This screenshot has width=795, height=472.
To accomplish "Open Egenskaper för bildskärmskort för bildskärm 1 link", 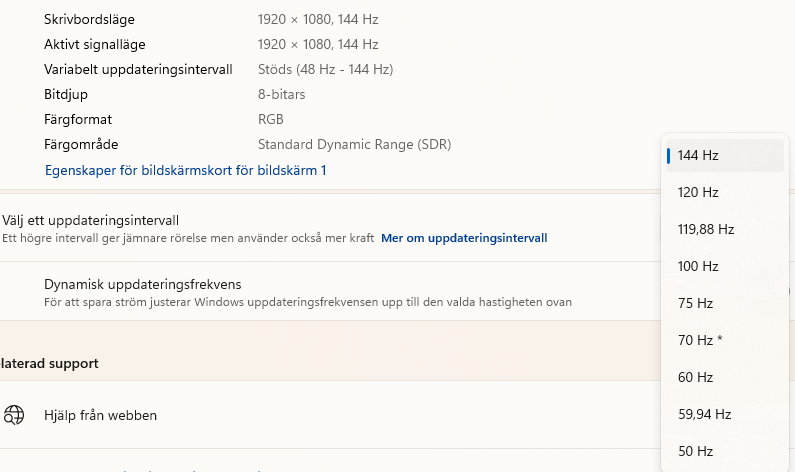I will pyautogui.click(x=186, y=171).
